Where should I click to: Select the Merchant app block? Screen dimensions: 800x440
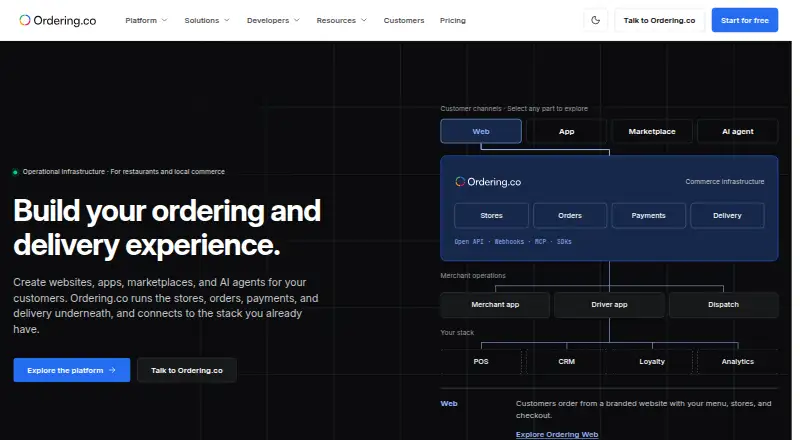pos(495,305)
